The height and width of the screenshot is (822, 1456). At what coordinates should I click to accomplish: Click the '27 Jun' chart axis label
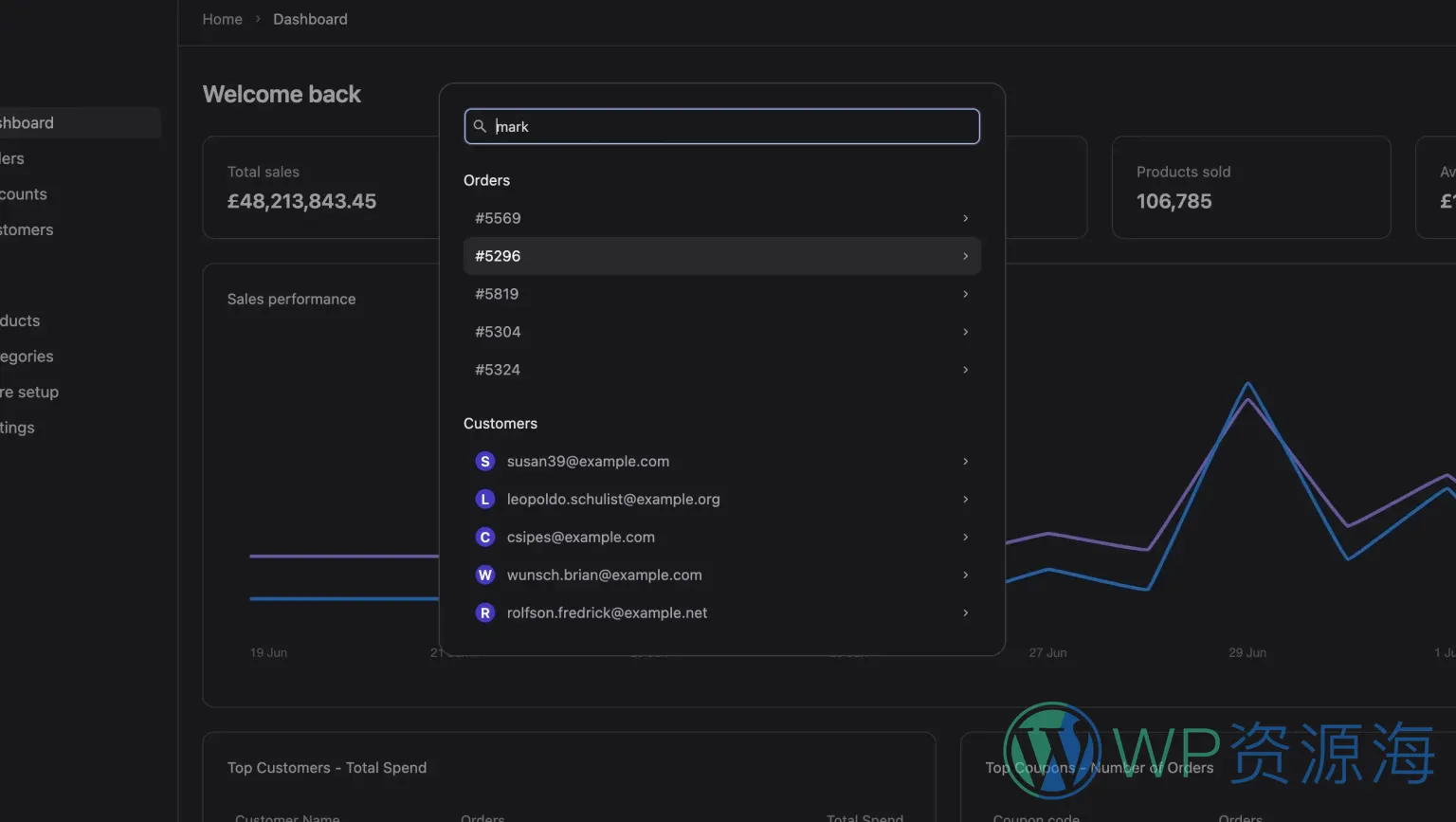[1047, 652]
